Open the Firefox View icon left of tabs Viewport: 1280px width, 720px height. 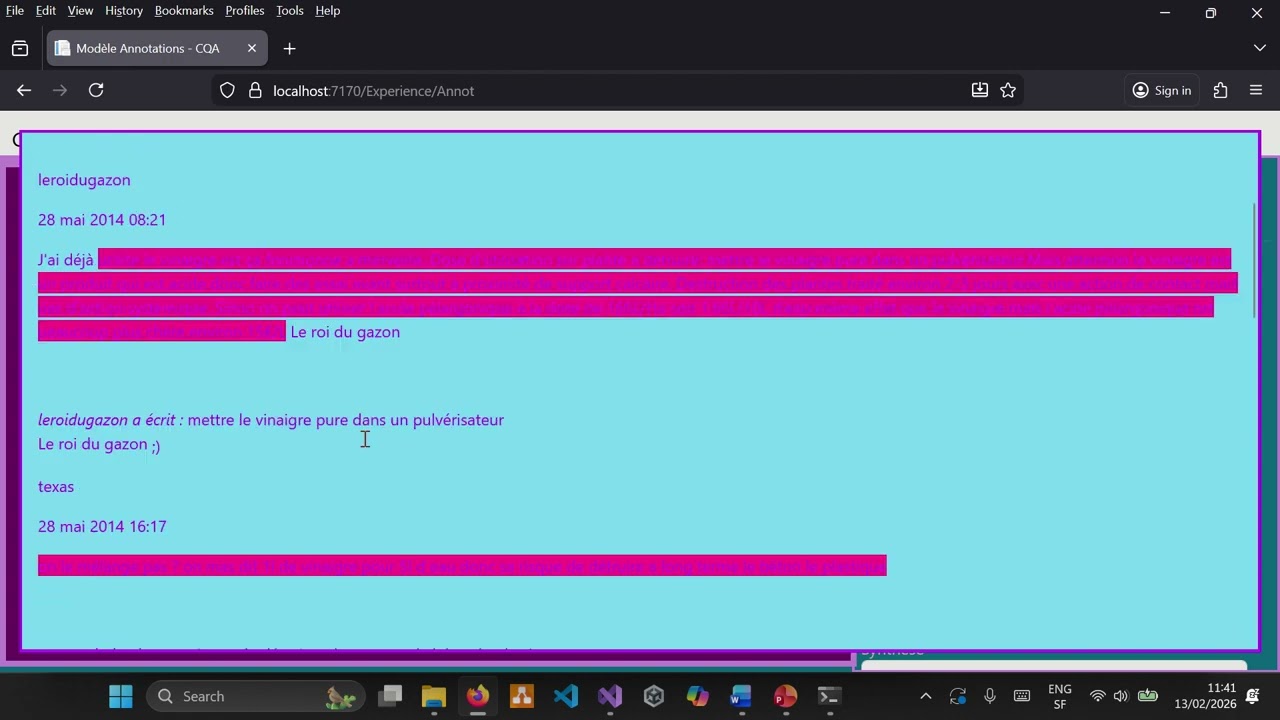20,48
